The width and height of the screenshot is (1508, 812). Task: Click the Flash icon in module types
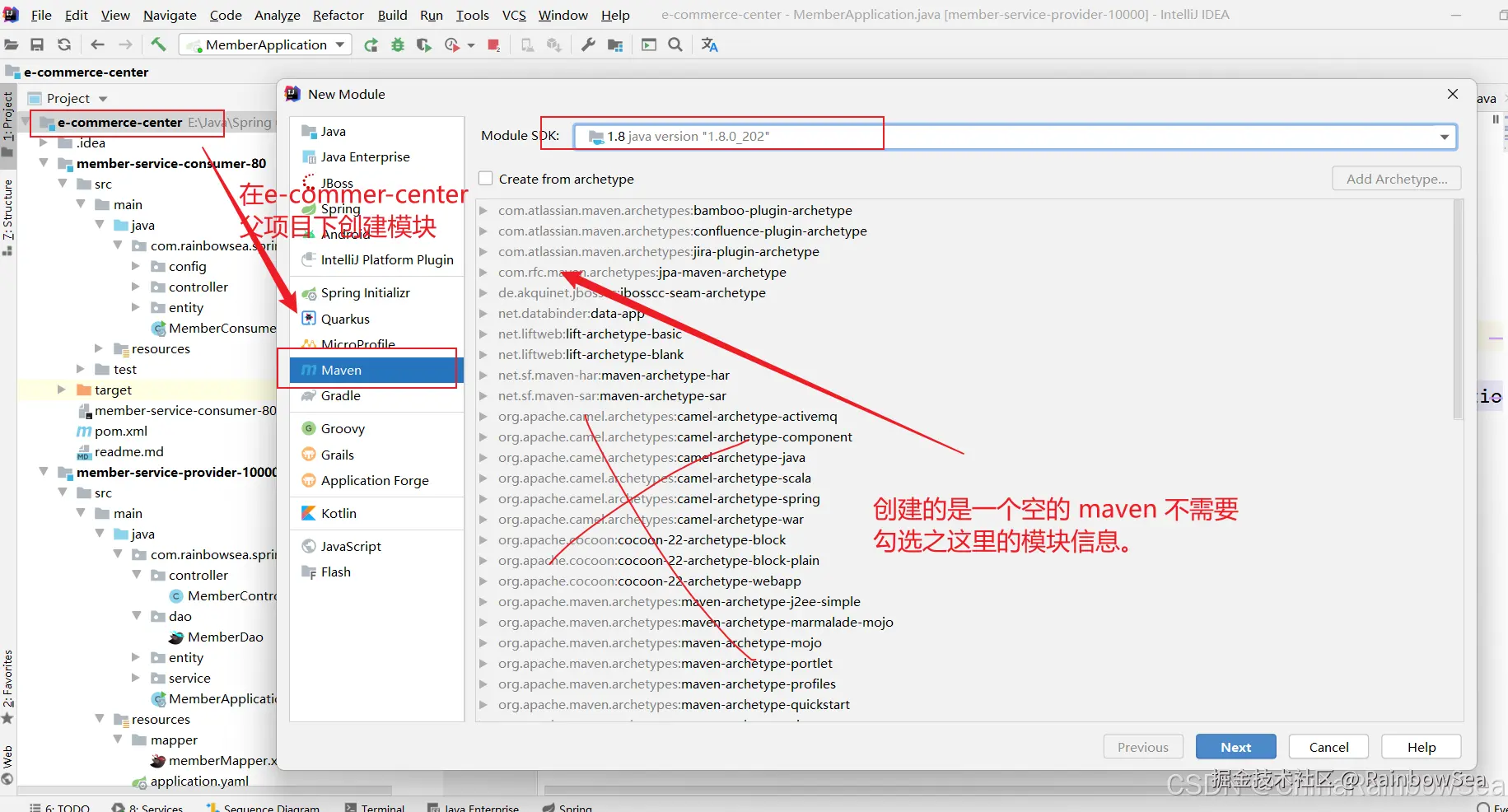pyautogui.click(x=309, y=572)
